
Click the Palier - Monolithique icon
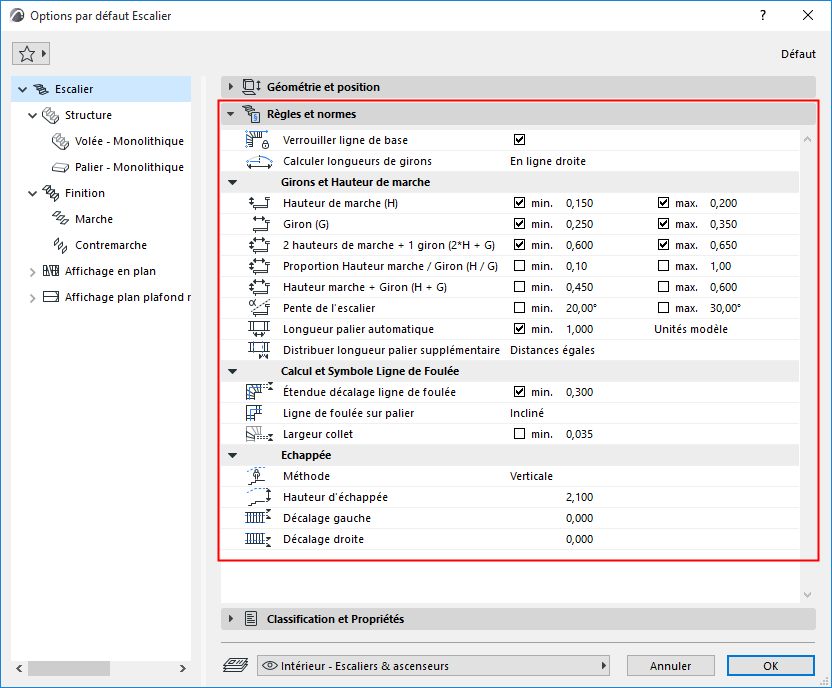[60, 167]
